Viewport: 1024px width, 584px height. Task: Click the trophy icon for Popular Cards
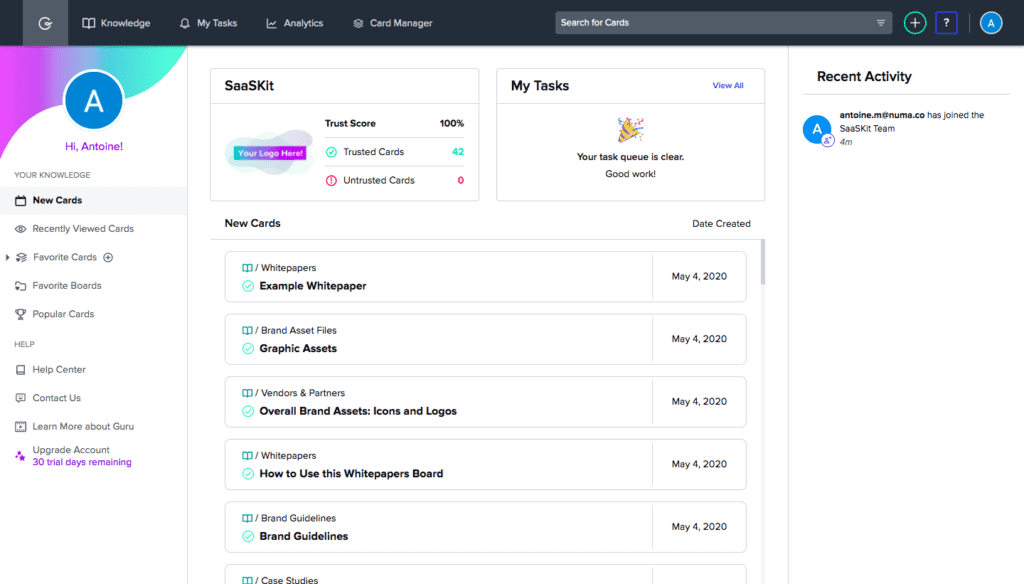(21, 314)
